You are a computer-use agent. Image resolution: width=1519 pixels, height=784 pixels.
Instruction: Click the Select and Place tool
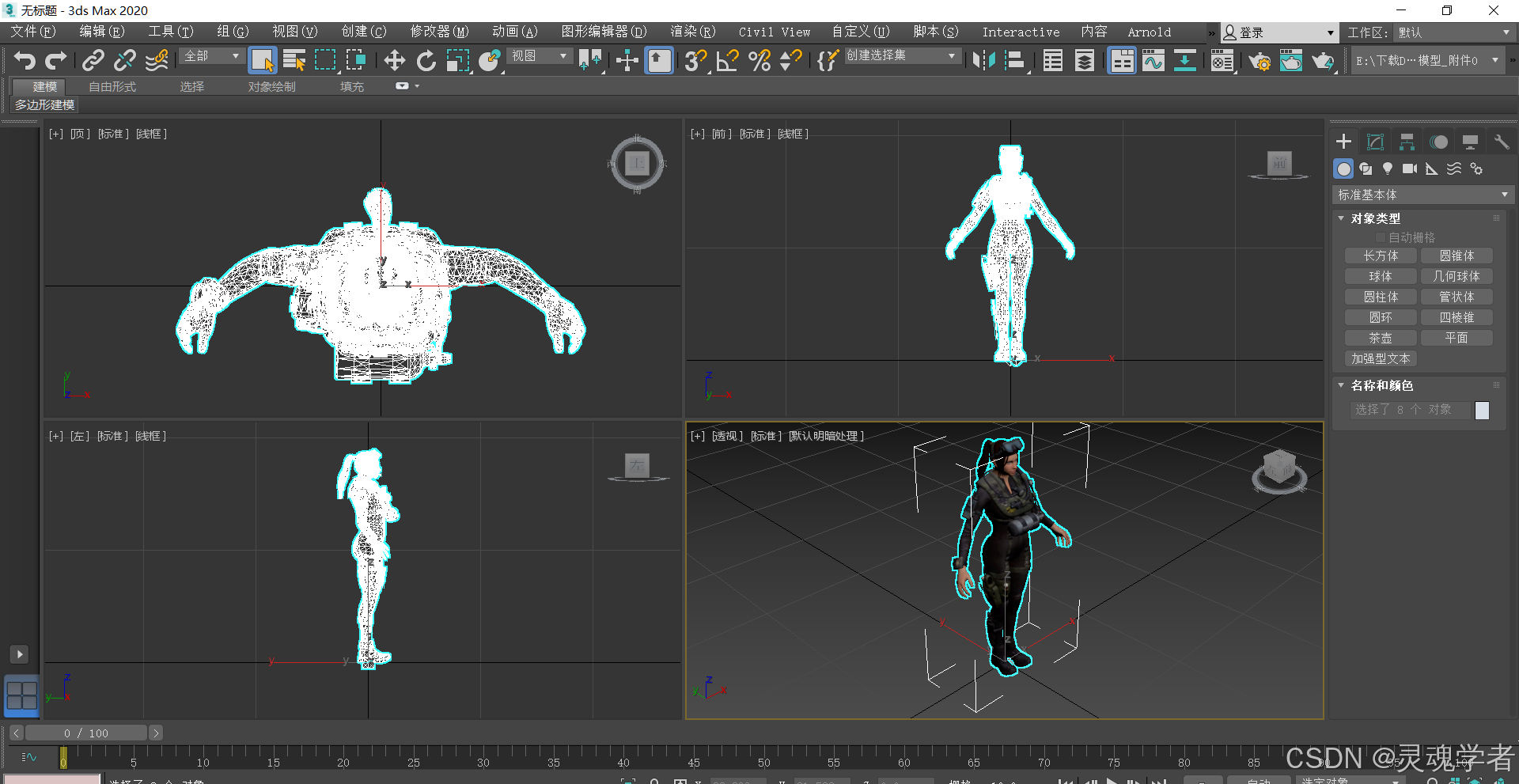pyautogui.click(x=490, y=60)
